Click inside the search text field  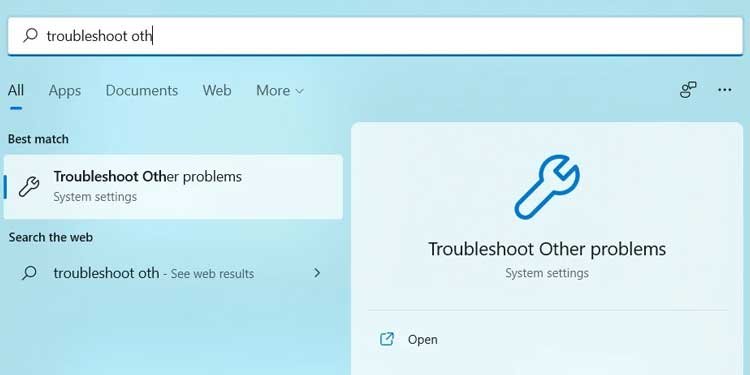click(375, 36)
